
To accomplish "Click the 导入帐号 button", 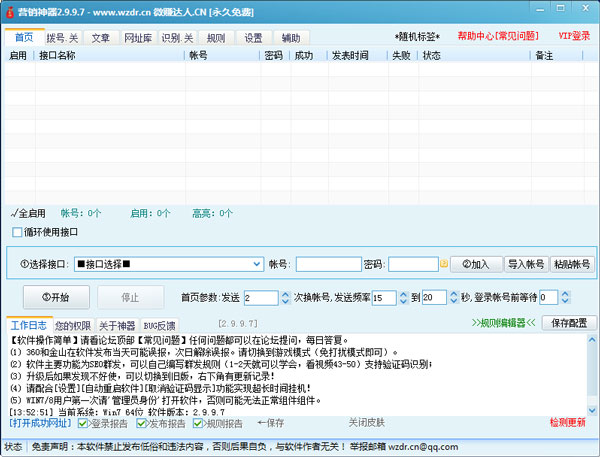I will click(526, 264).
